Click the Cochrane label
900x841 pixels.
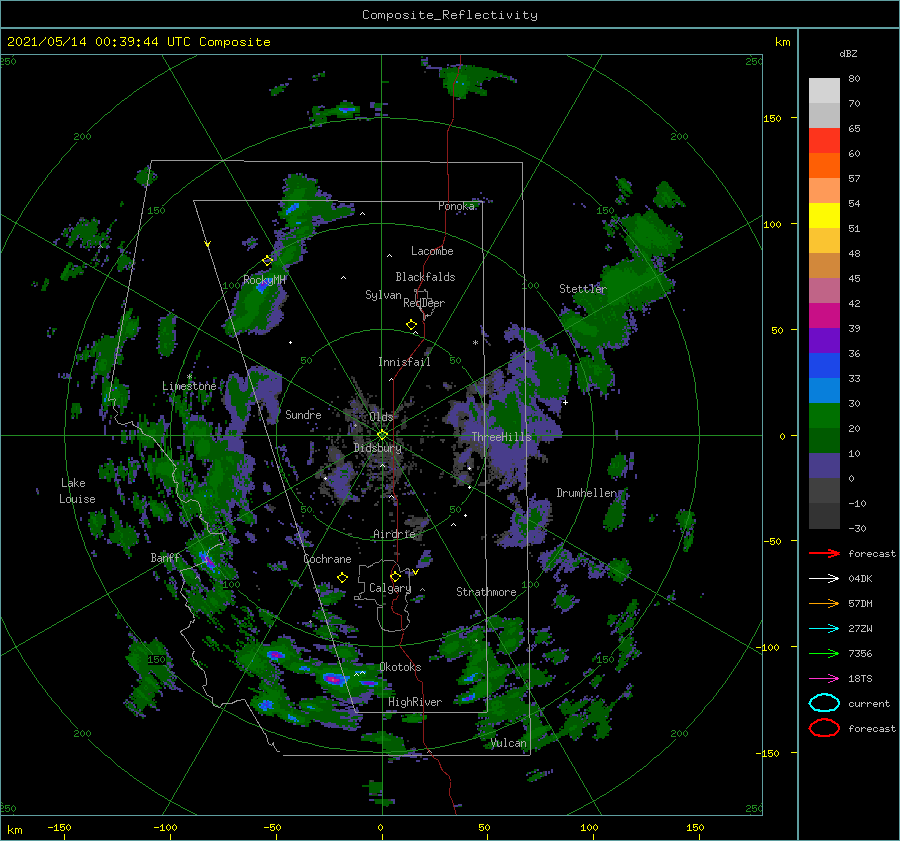tap(327, 559)
